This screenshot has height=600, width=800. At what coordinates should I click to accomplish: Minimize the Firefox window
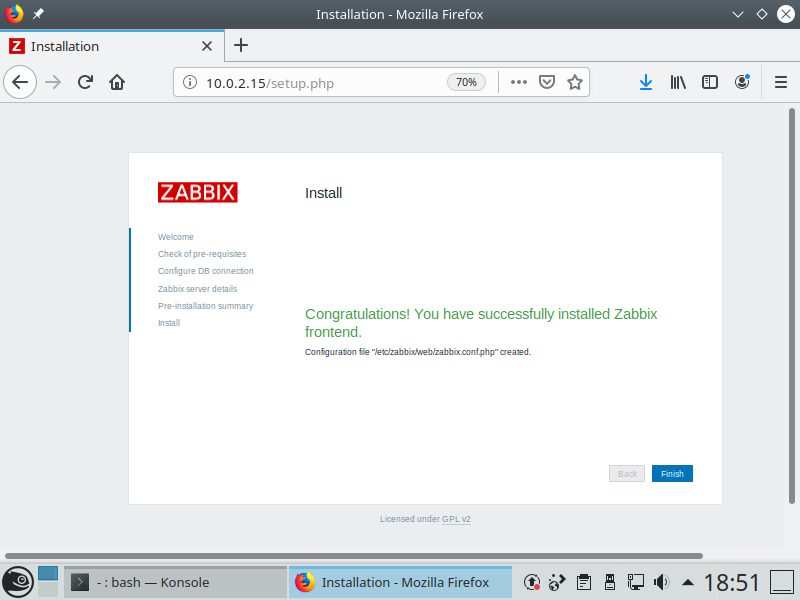pos(738,14)
